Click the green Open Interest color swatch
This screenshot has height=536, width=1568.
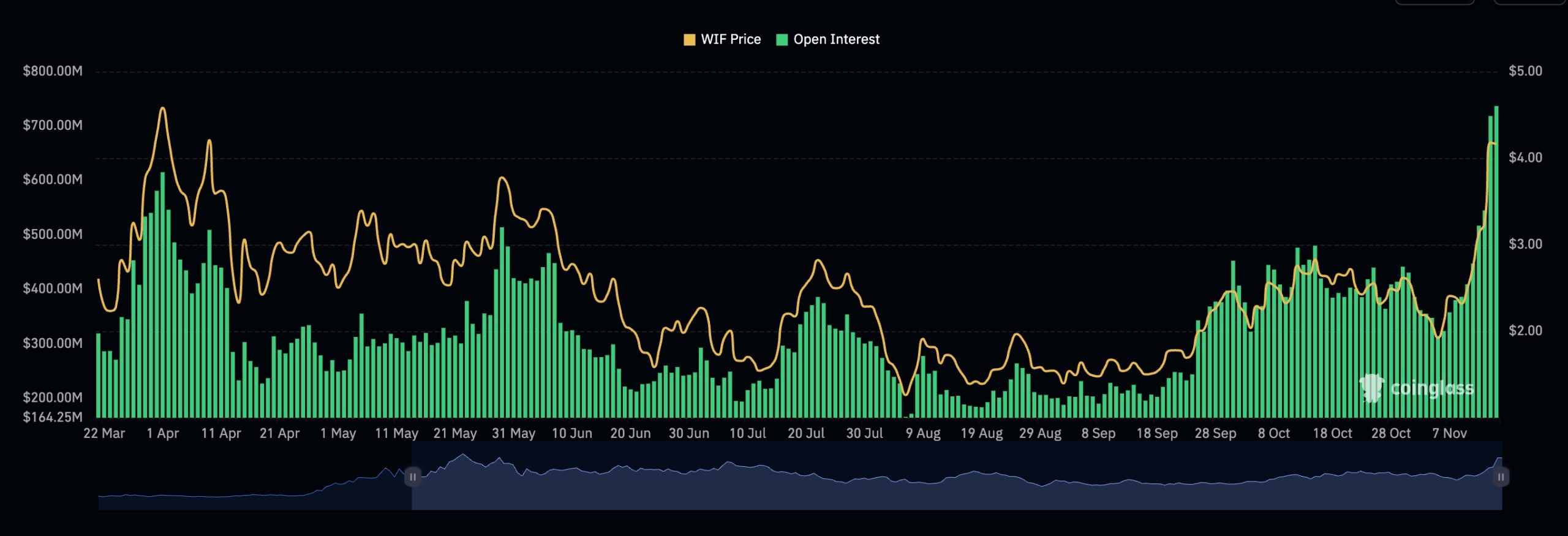(782, 40)
